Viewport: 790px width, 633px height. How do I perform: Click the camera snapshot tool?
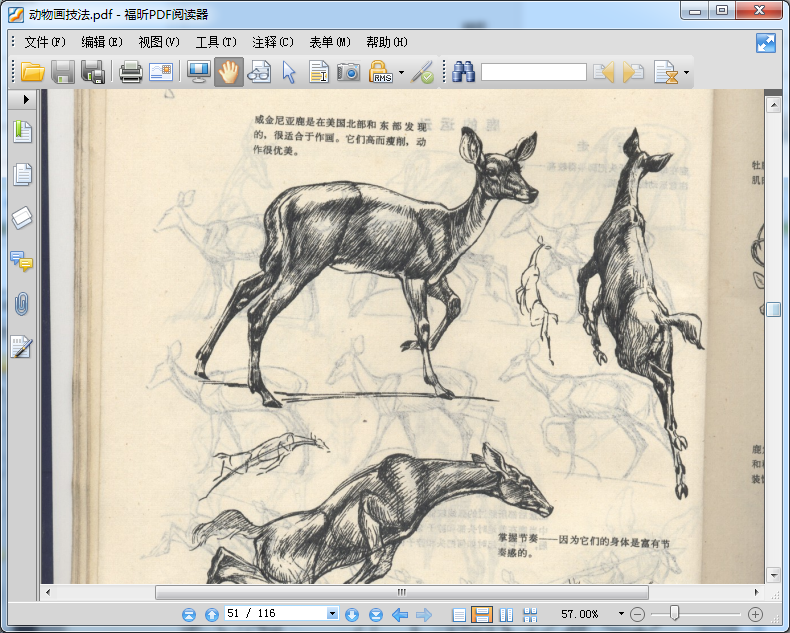349,72
